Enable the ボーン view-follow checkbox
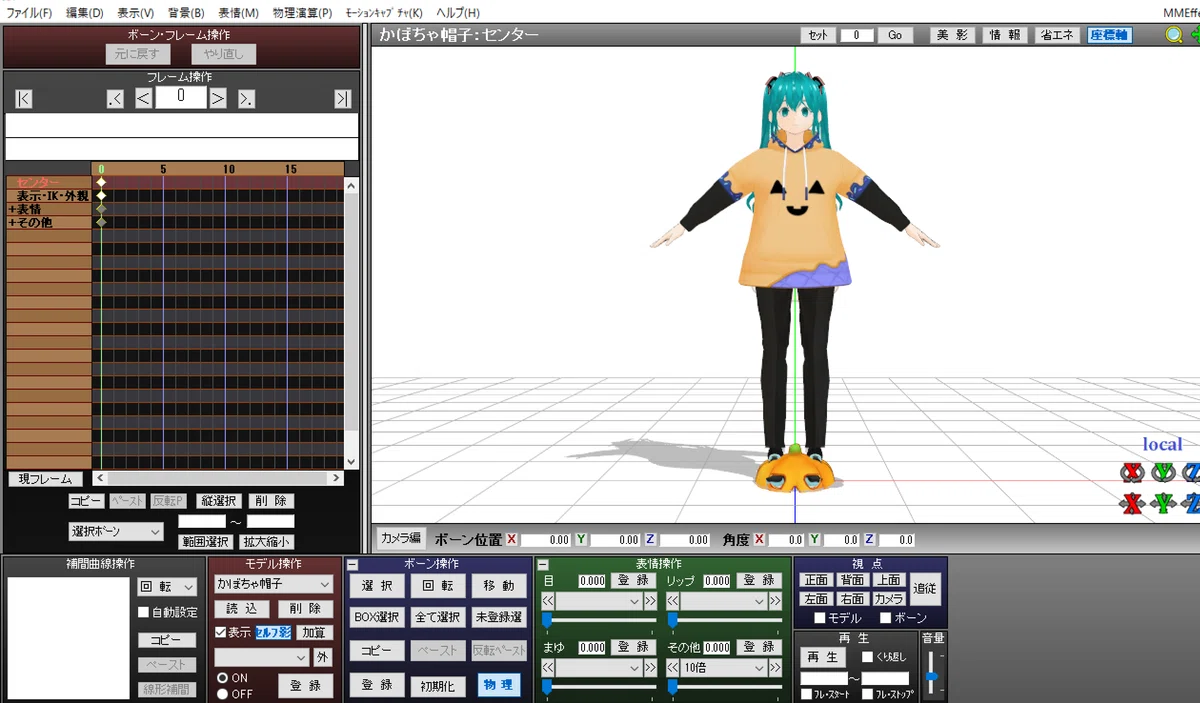Viewport: 1200px width, 703px height. coord(885,618)
